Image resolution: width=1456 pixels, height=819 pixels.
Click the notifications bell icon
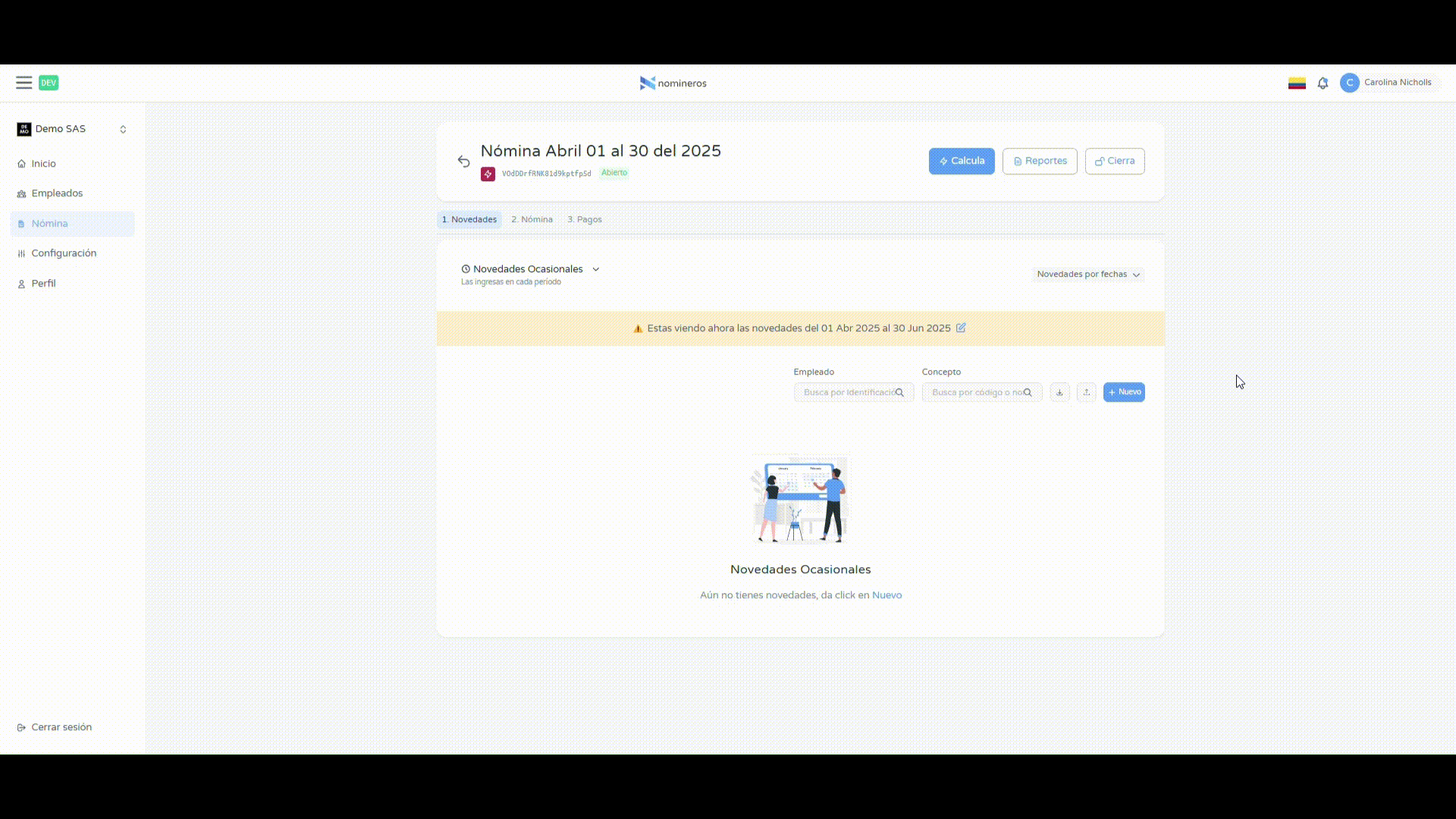[x=1323, y=83]
